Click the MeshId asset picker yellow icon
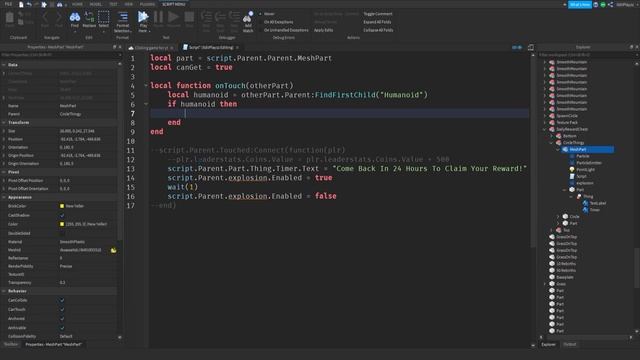 pyautogui.click(x=113, y=250)
